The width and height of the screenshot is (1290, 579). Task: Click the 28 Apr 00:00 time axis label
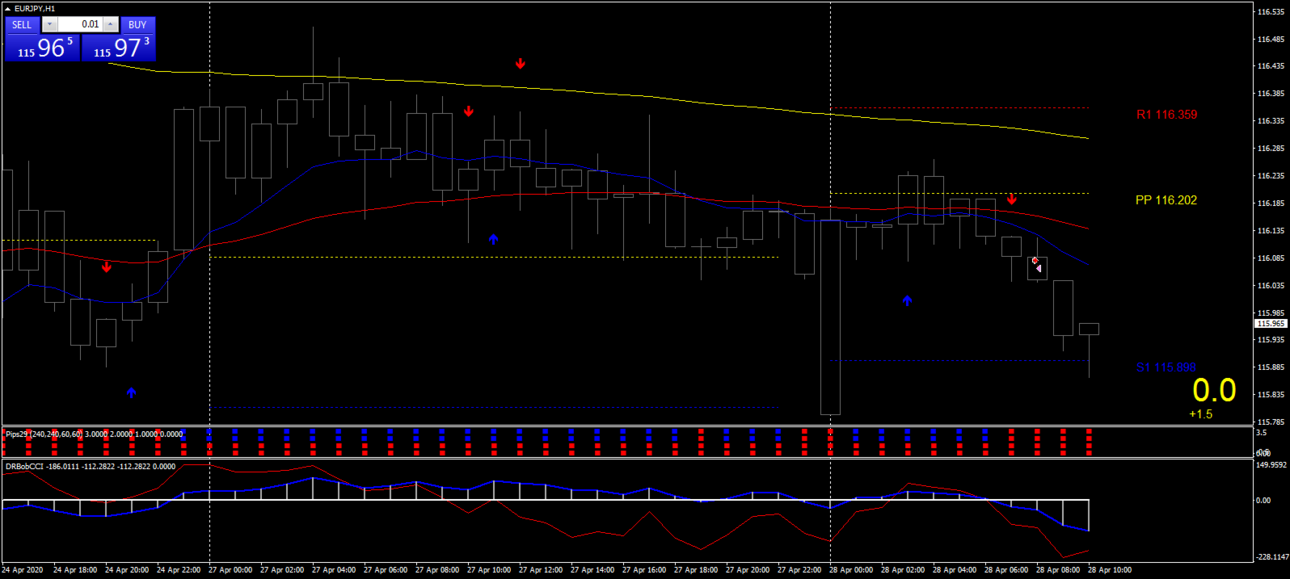(853, 571)
